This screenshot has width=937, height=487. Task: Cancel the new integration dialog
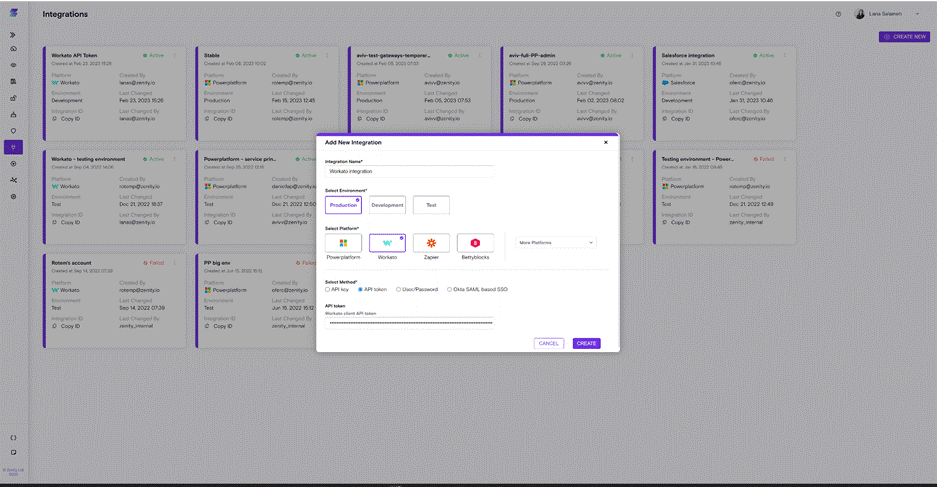coord(548,343)
